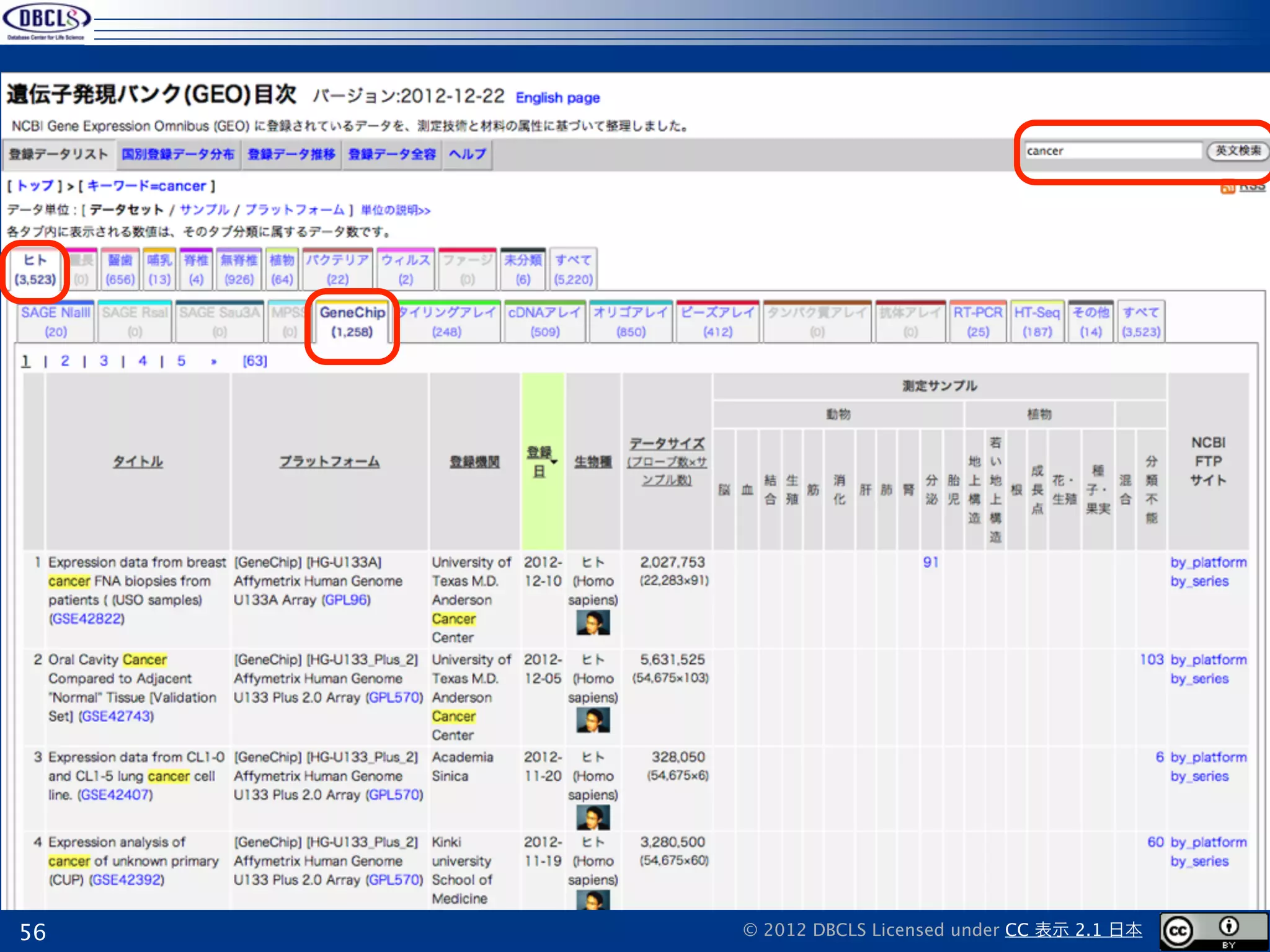Switch data unit to プラットフォーム
Screen dimensions: 1270x952
coord(295,210)
